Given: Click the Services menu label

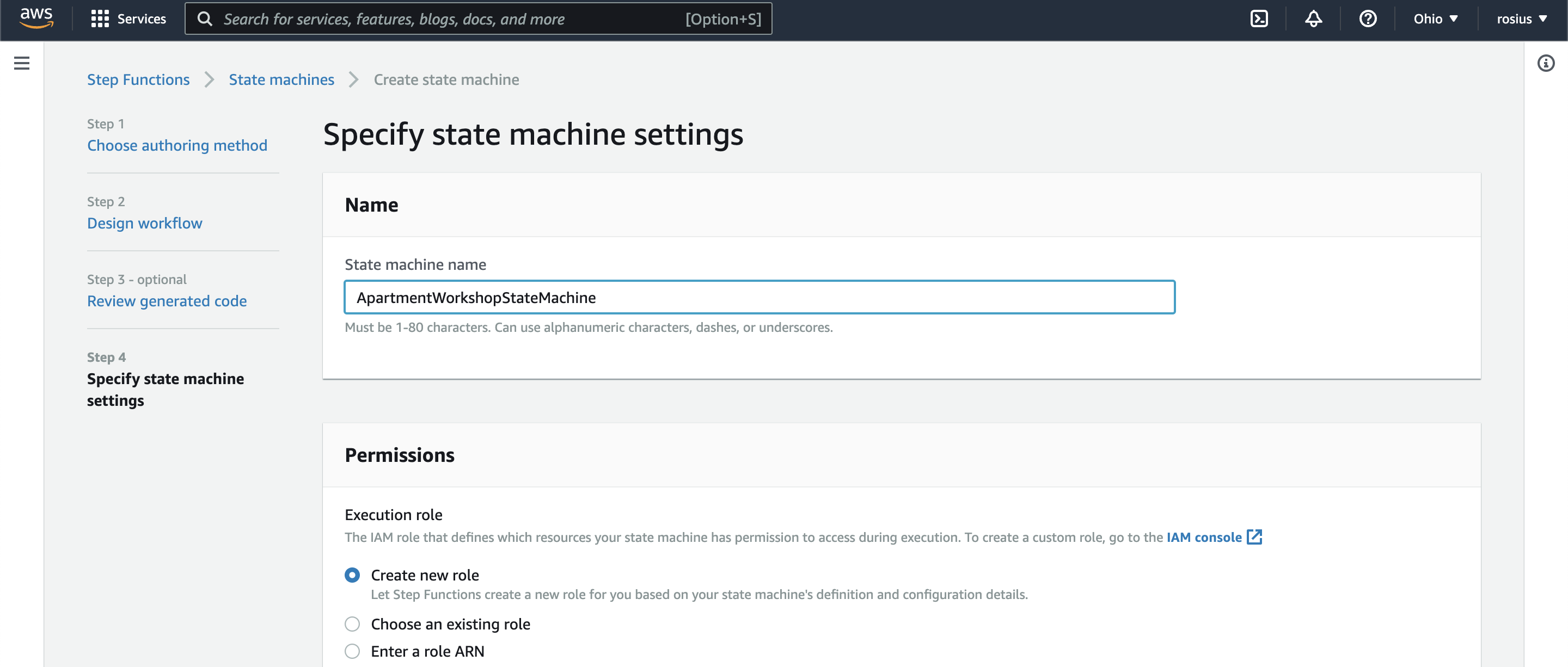Looking at the screenshot, I should 141,19.
